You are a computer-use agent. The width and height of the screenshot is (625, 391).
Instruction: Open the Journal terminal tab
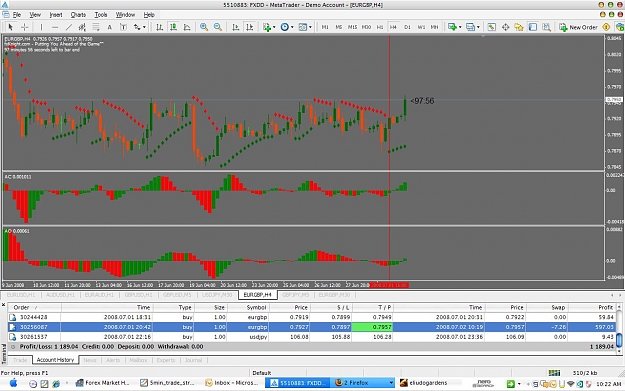(x=193, y=360)
